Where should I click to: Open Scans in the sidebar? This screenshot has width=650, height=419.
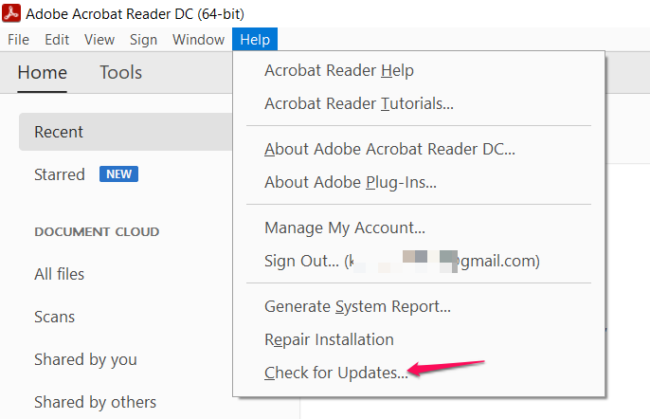coord(54,317)
